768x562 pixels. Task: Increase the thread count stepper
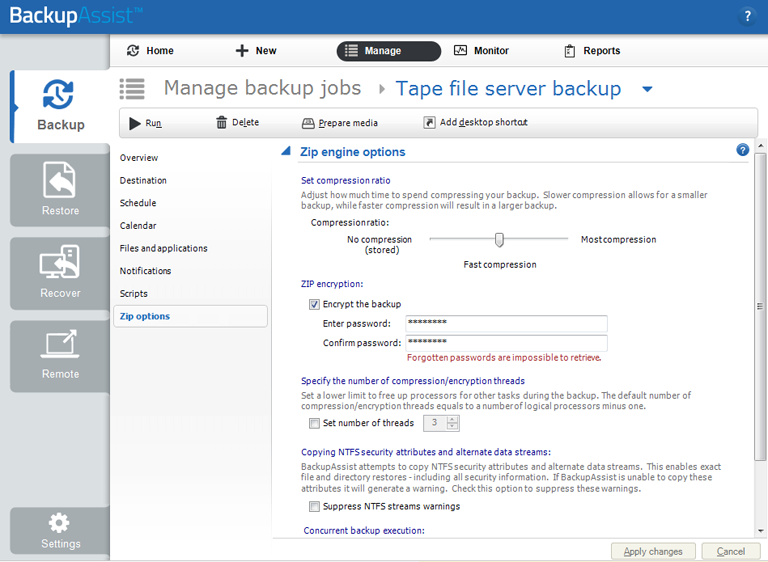coord(453,419)
